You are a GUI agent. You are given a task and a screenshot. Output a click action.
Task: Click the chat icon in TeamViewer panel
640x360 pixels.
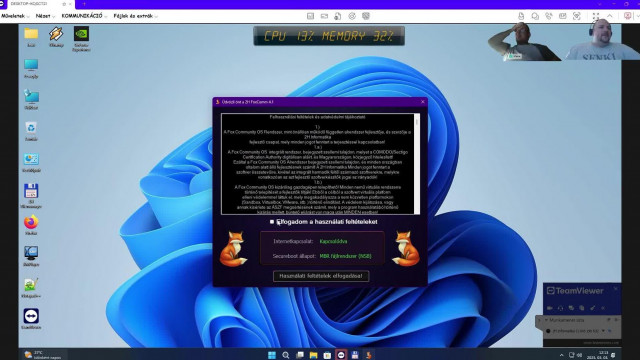(x=571, y=308)
